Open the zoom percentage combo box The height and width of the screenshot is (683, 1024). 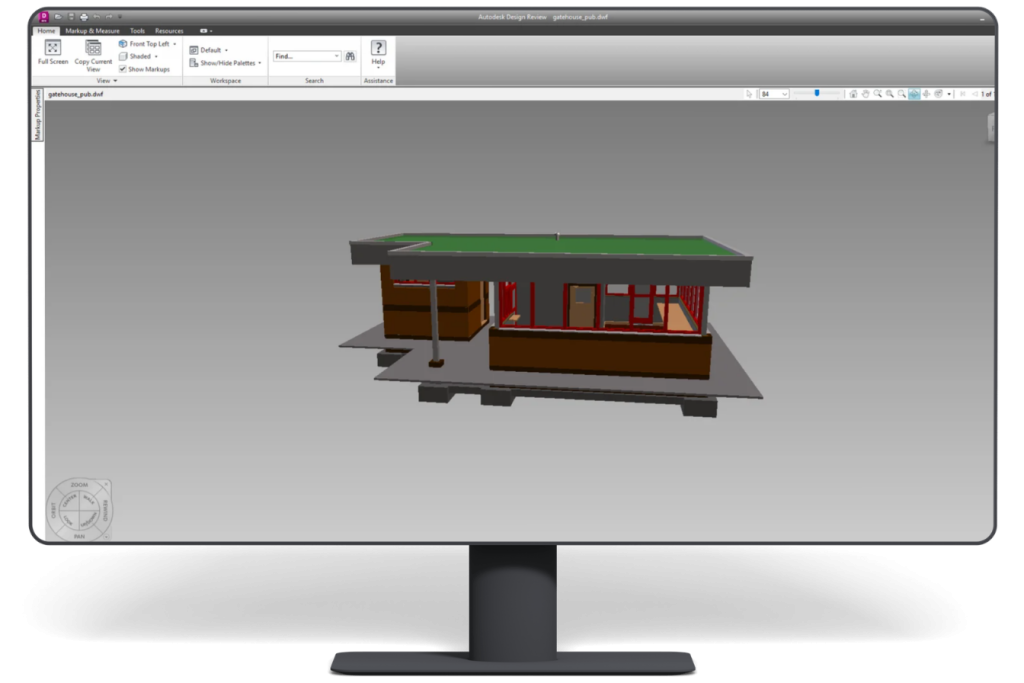coord(774,94)
